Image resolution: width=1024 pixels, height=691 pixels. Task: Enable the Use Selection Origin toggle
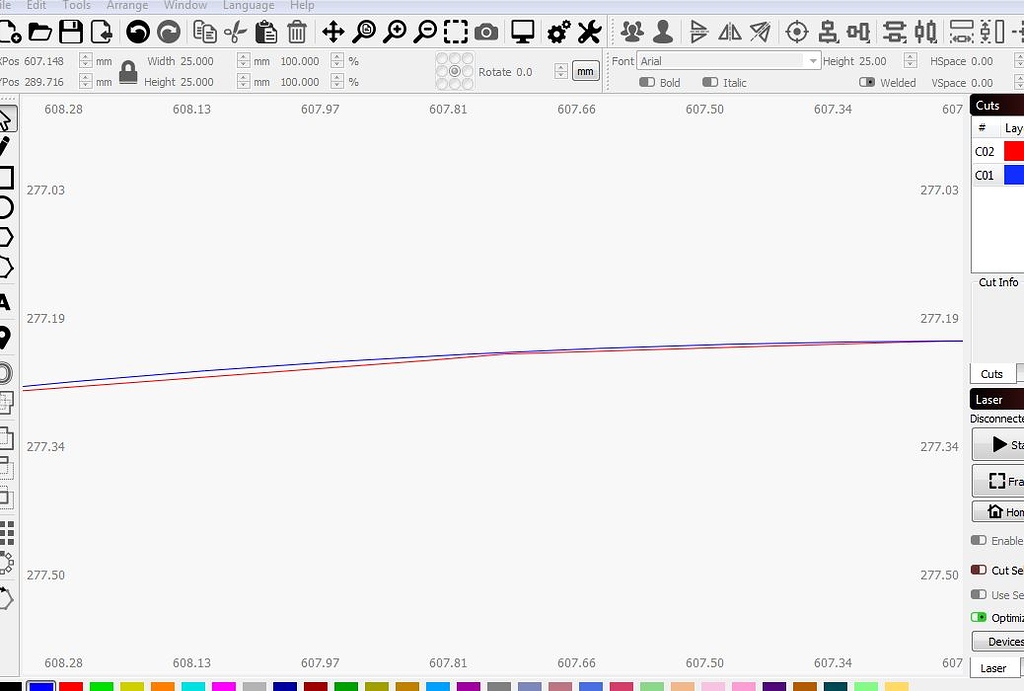pyautogui.click(x=978, y=595)
